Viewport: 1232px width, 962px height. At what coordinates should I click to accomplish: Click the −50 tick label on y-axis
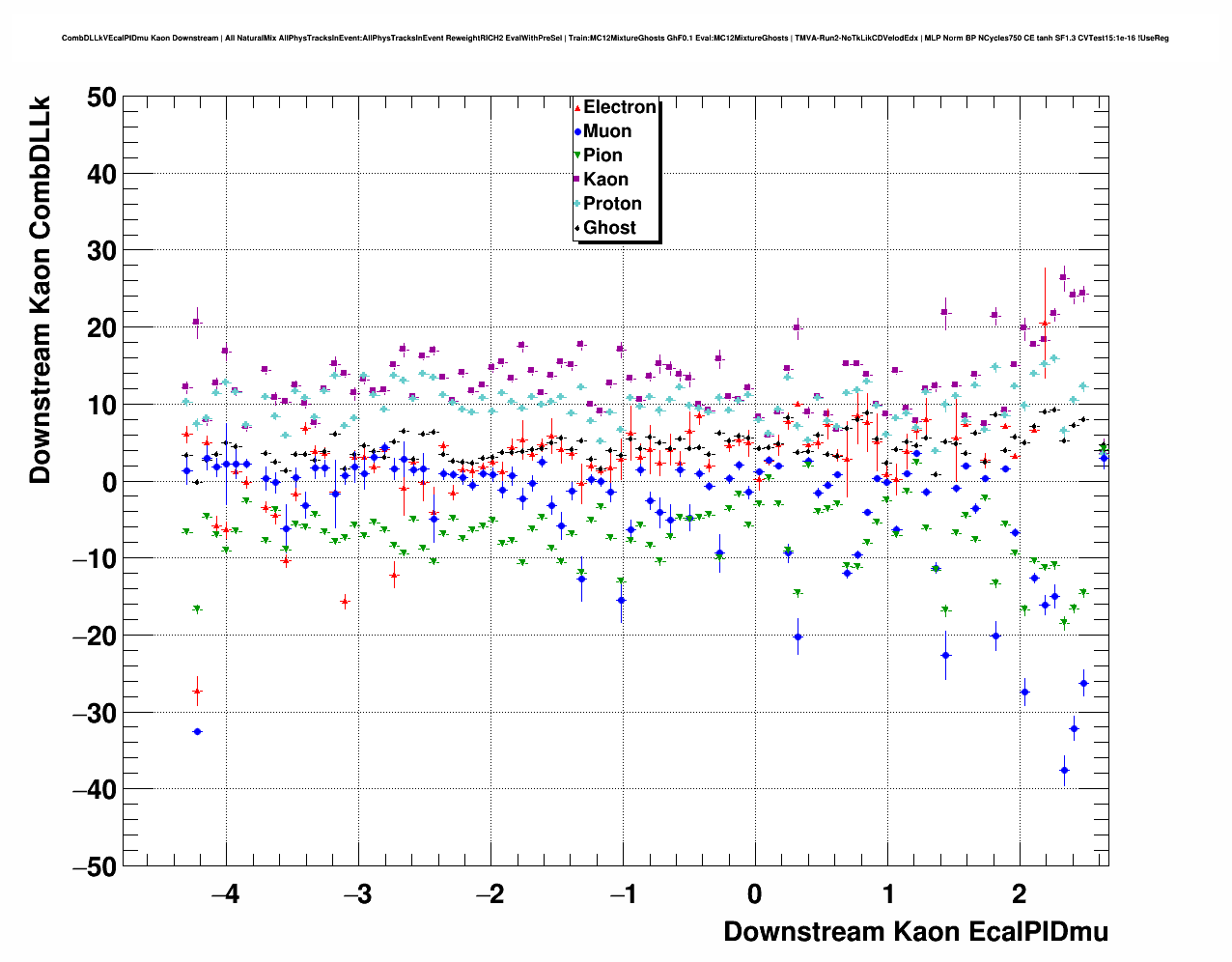(x=95, y=866)
